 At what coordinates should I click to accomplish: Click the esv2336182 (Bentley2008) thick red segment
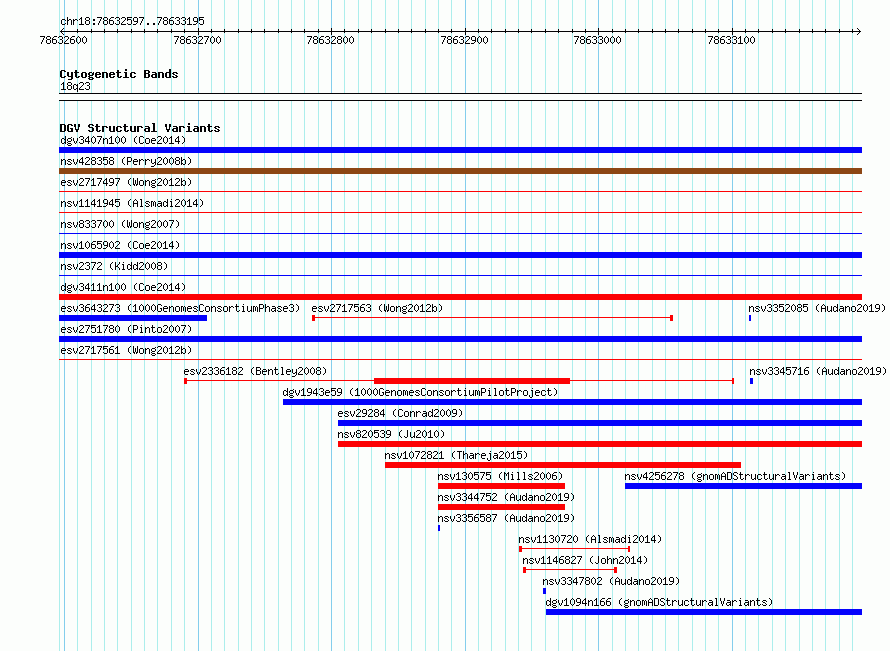472,381
